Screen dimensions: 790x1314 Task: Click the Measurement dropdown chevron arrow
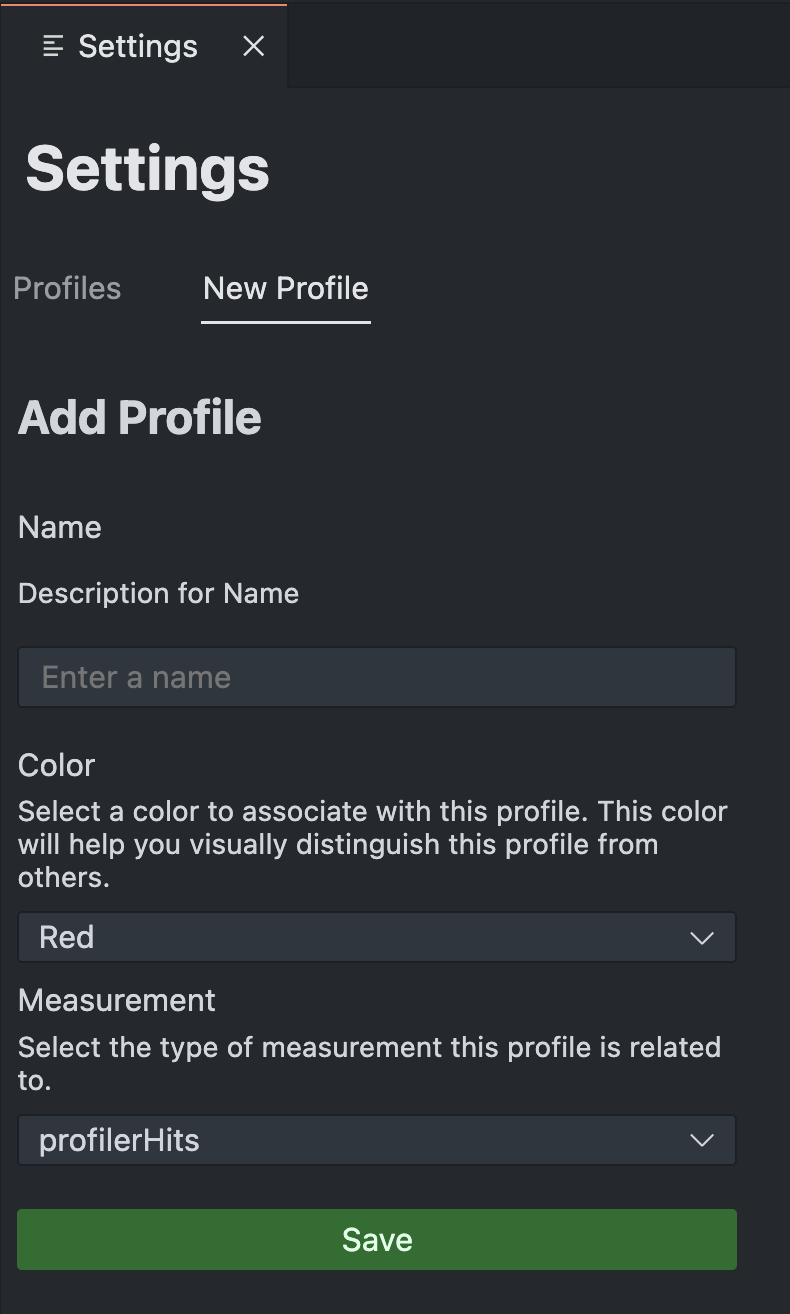702,1141
